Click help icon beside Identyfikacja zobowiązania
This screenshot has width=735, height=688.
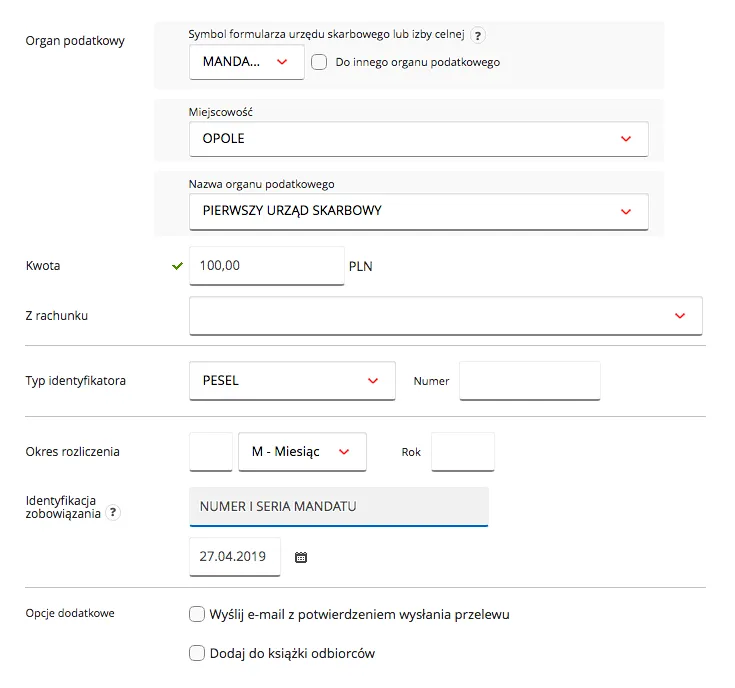(x=113, y=513)
